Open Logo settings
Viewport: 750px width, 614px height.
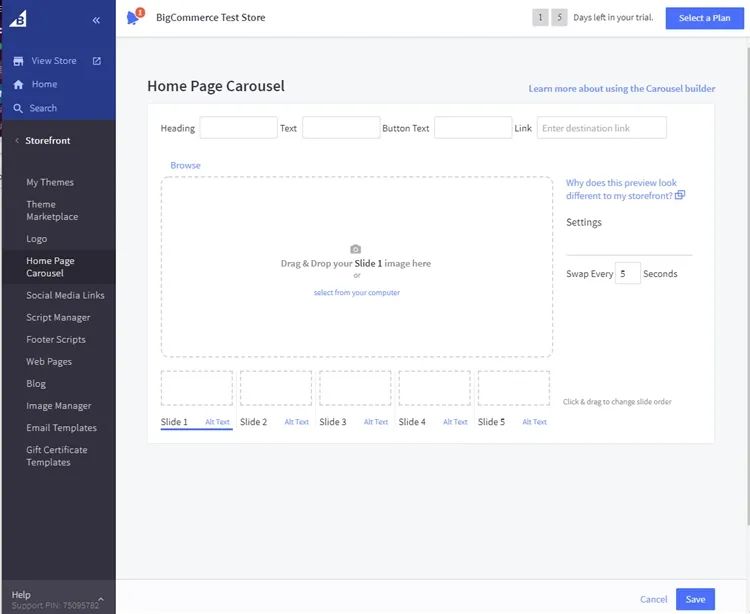point(37,239)
